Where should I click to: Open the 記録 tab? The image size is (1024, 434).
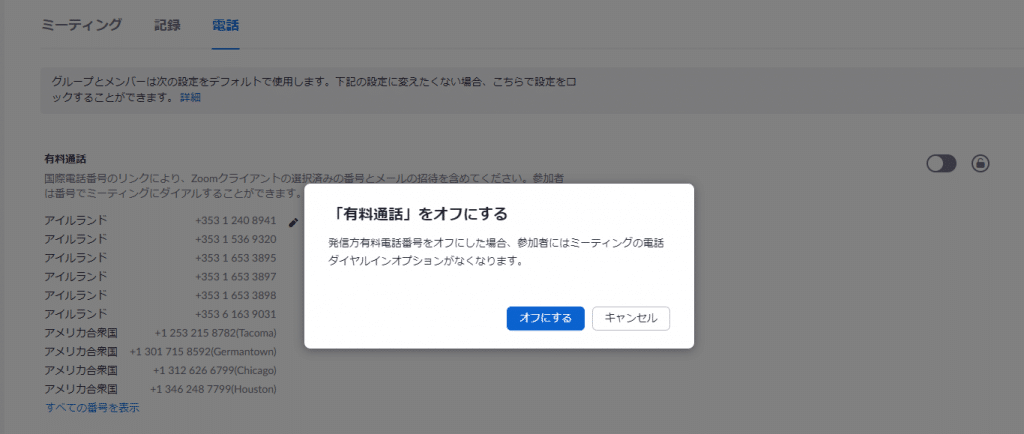[x=168, y=25]
